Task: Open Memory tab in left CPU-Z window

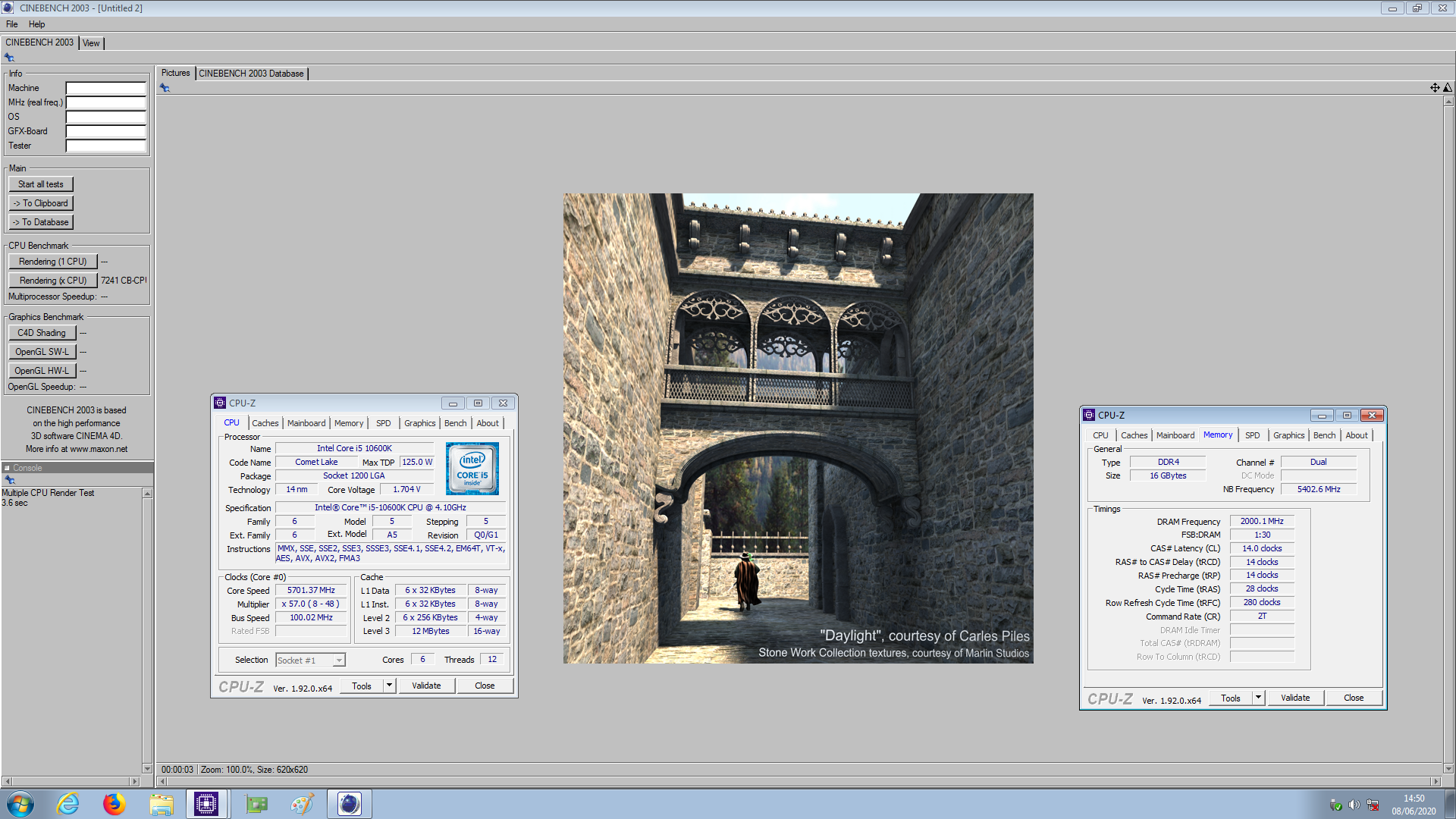Action: (349, 423)
